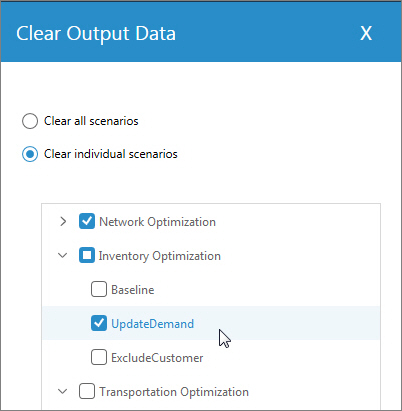Select the Clear all scenarios radio button
402x411 pixels.
tap(30, 121)
